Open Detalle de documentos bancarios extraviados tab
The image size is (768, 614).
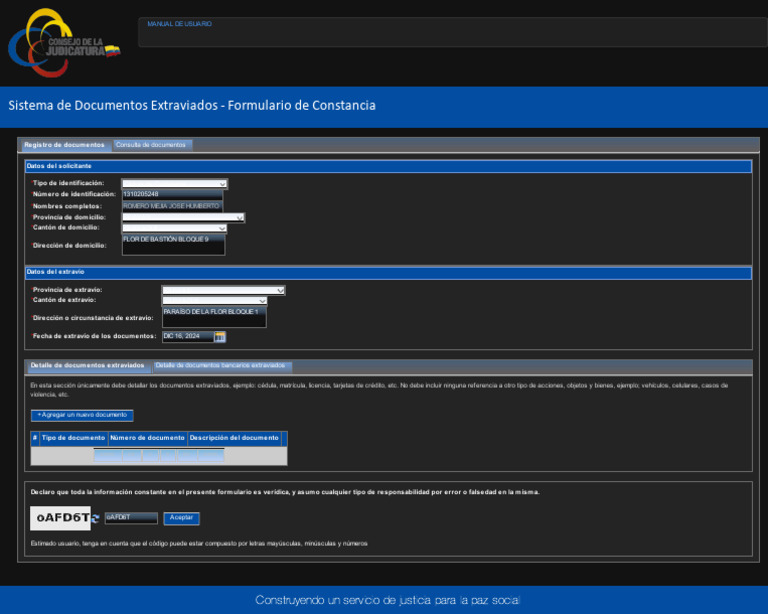pos(220,366)
